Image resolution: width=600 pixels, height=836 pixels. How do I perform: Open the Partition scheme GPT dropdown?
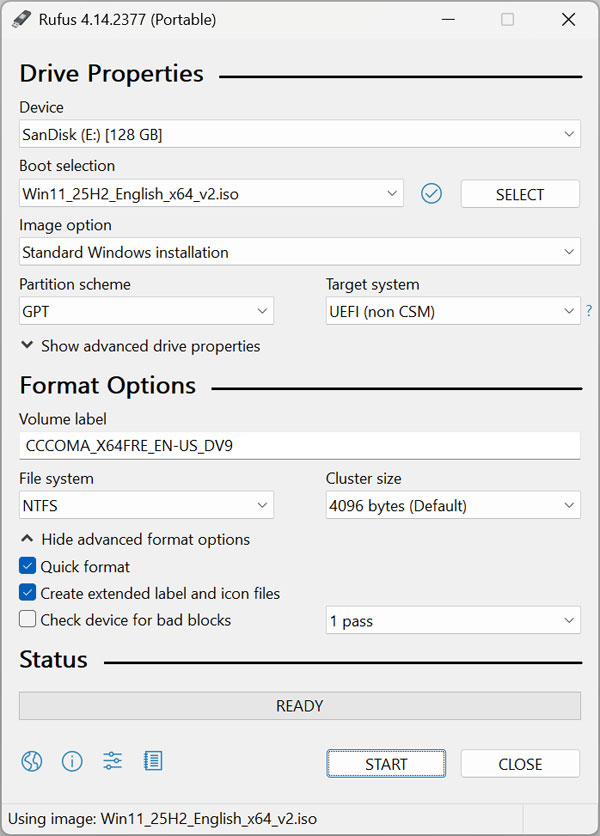point(146,311)
